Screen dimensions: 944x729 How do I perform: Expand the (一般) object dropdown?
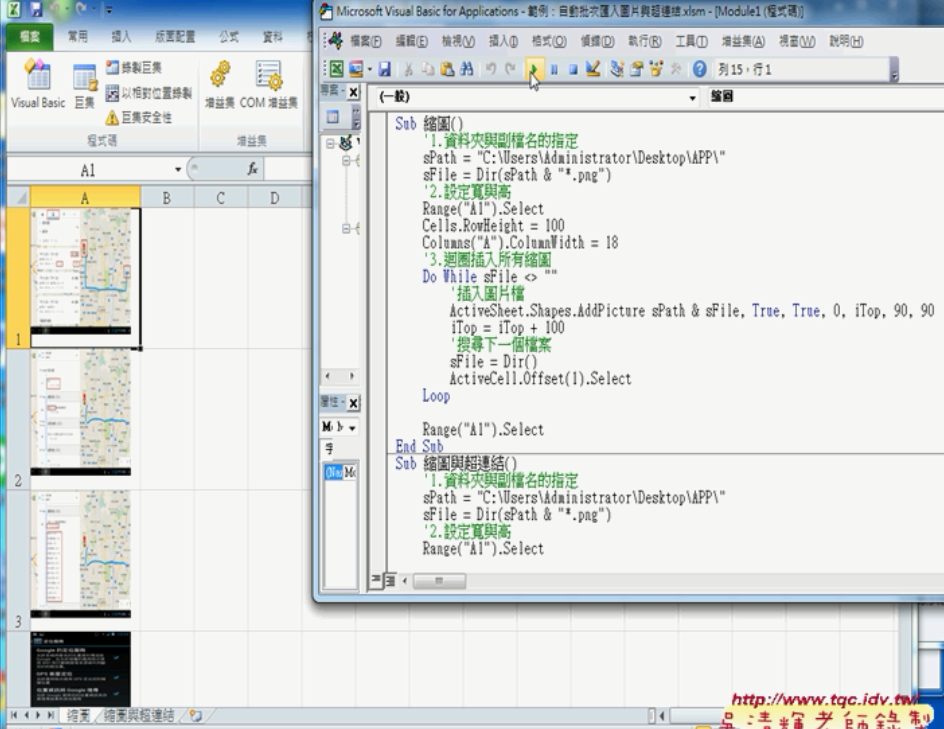(x=693, y=98)
